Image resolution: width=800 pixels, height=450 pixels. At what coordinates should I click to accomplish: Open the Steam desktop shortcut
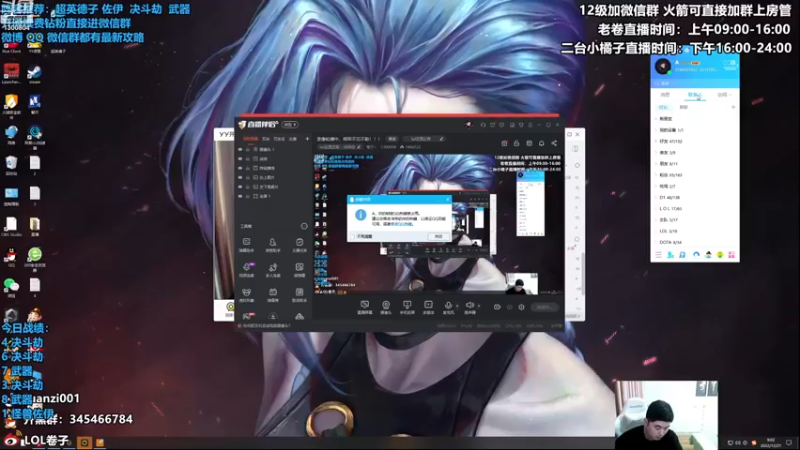(35, 74)
